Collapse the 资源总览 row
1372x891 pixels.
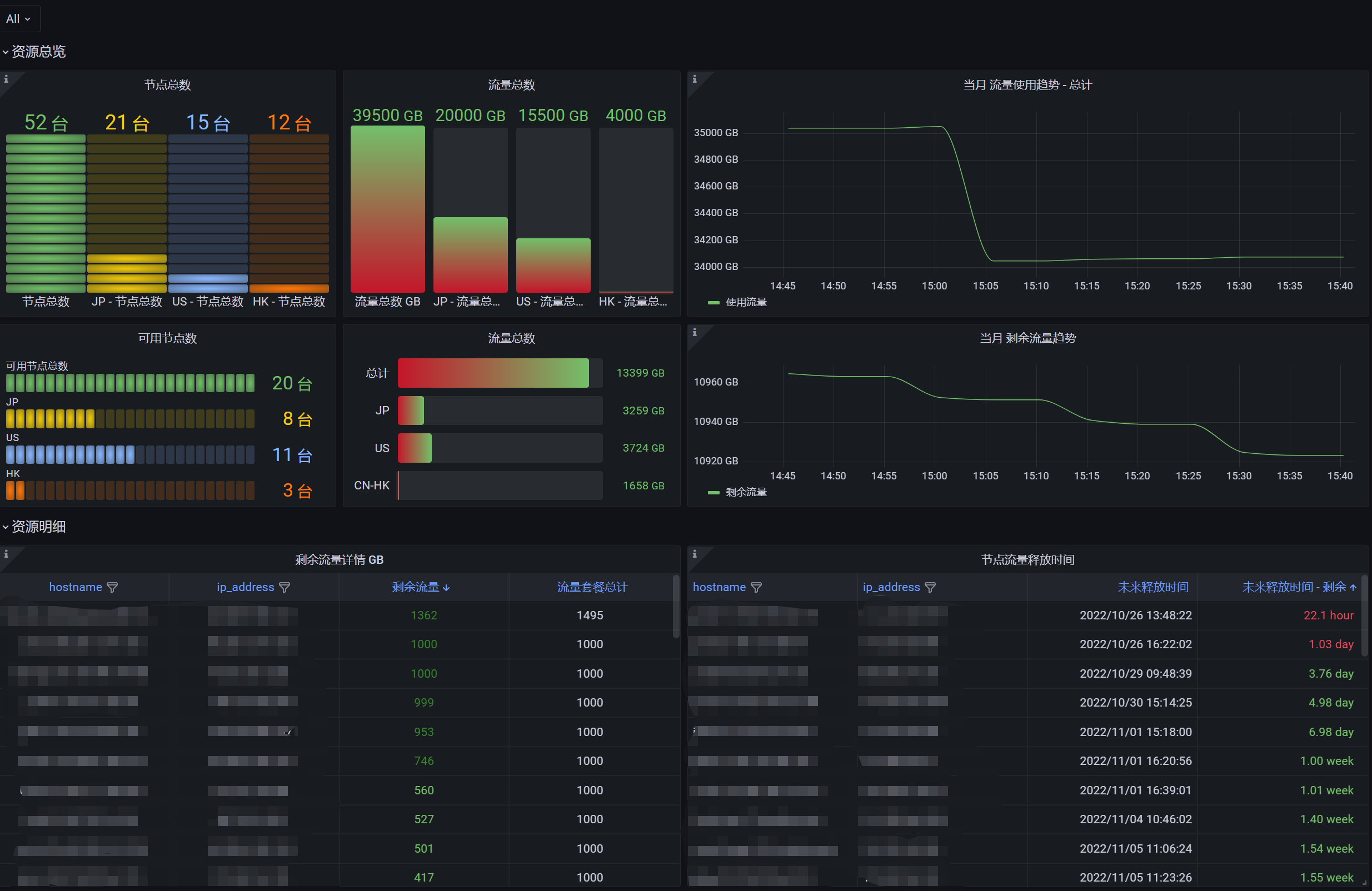(38, 52)
